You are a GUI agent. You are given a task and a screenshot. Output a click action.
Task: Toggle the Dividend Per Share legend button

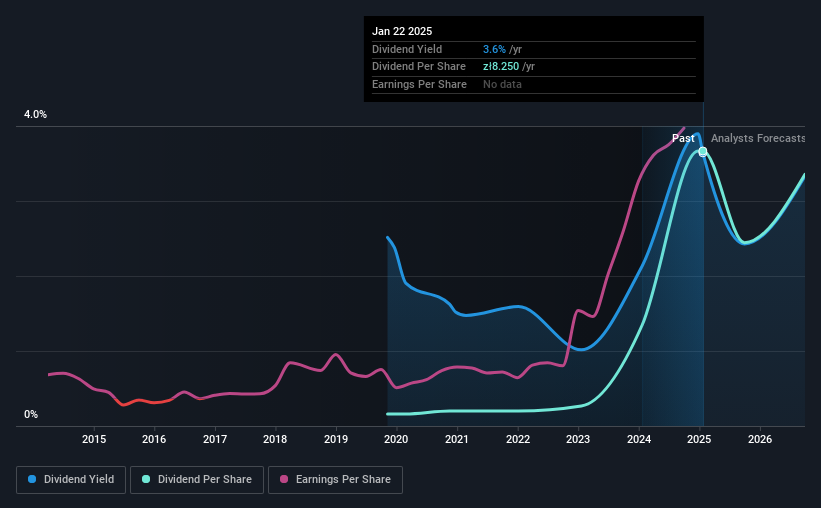pos(197,480)
